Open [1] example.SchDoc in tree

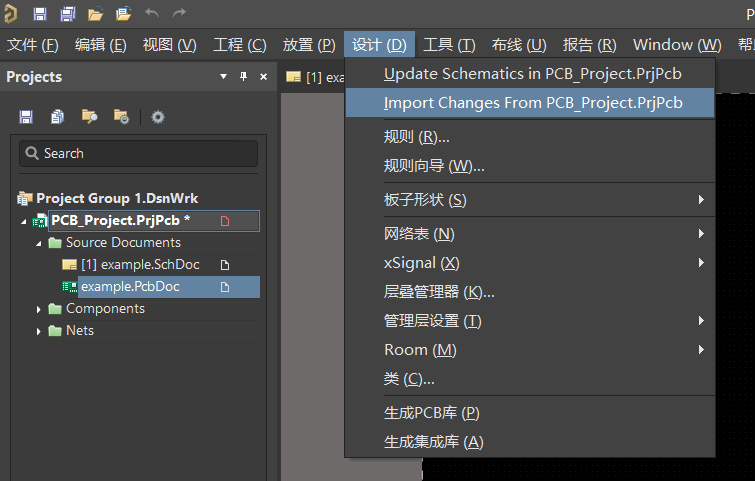[x=140, y=265]
